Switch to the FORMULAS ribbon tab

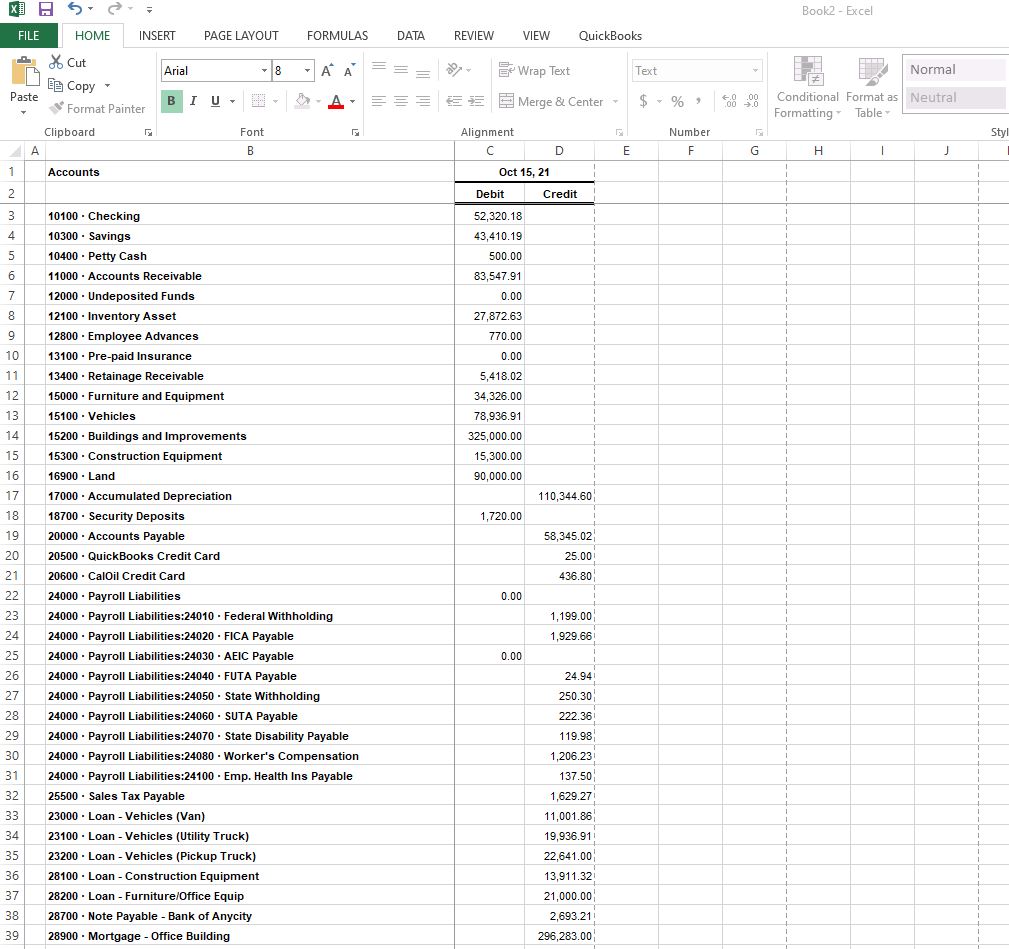(x=337, y=35)
